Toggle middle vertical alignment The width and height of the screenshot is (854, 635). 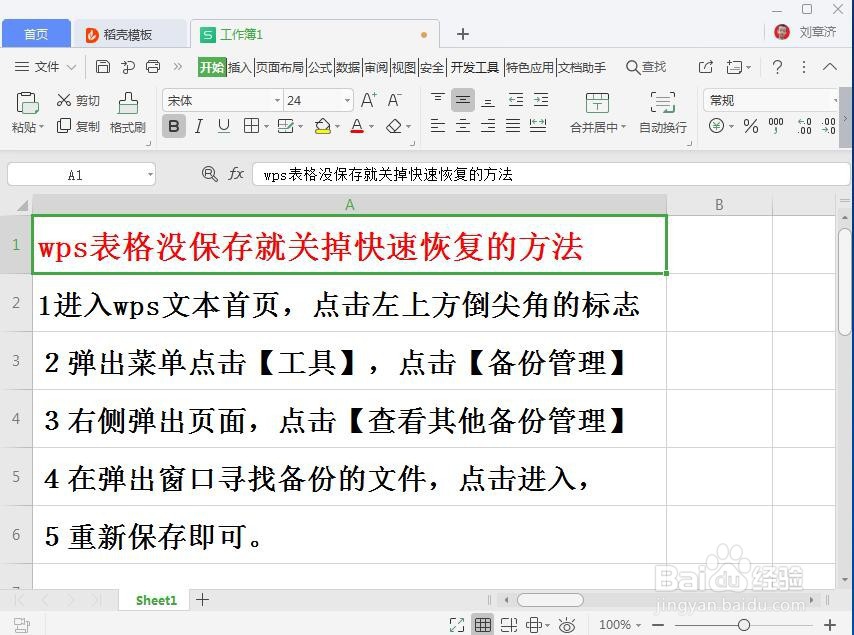tap(463, 100)
